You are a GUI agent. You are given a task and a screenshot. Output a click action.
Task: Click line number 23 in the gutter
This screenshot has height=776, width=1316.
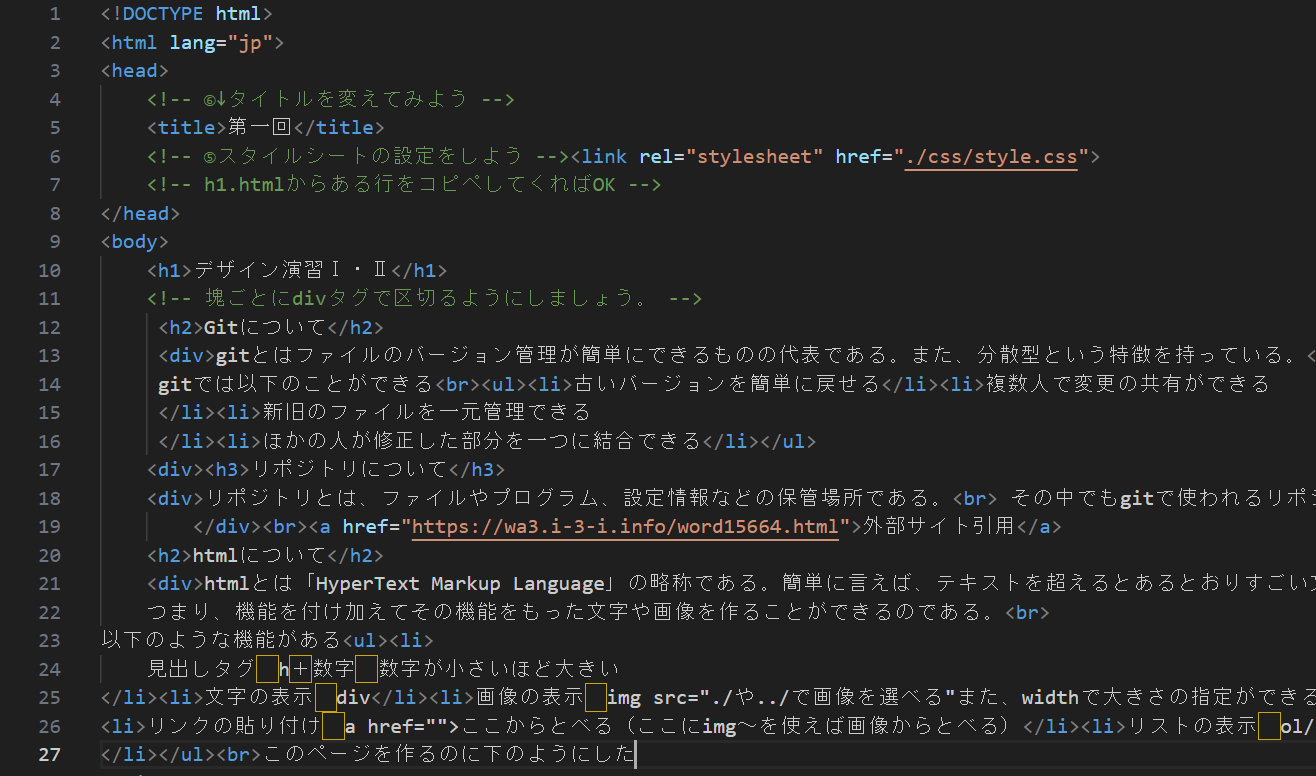(x=49, y=640)
